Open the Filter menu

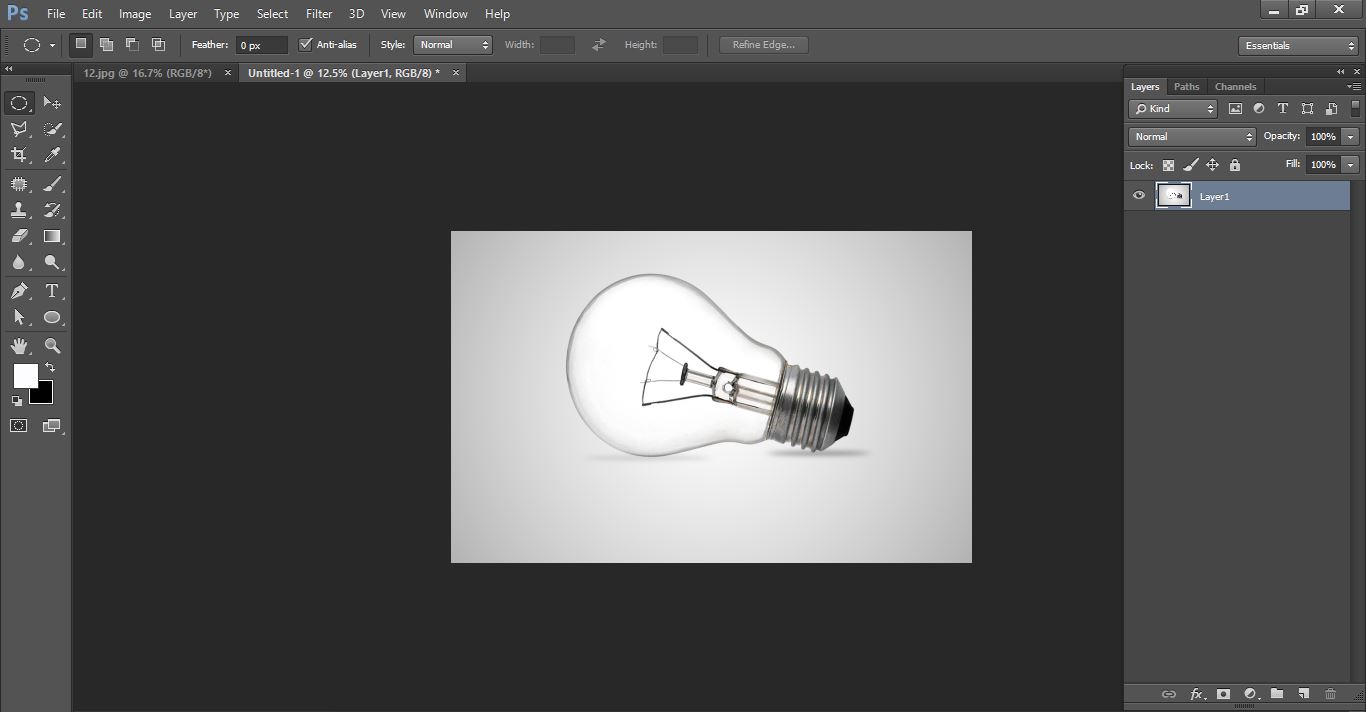pyautogui.click(x=318, y=13)
